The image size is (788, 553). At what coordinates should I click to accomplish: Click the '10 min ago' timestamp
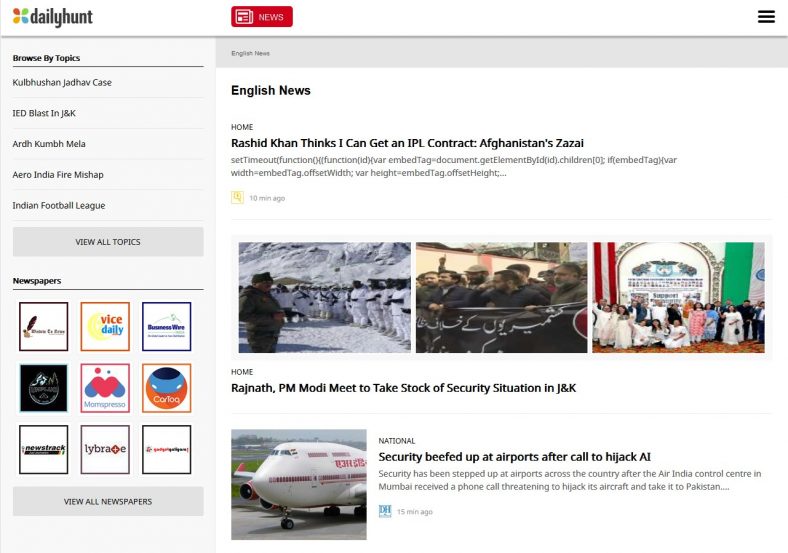(x=267, y=198)
